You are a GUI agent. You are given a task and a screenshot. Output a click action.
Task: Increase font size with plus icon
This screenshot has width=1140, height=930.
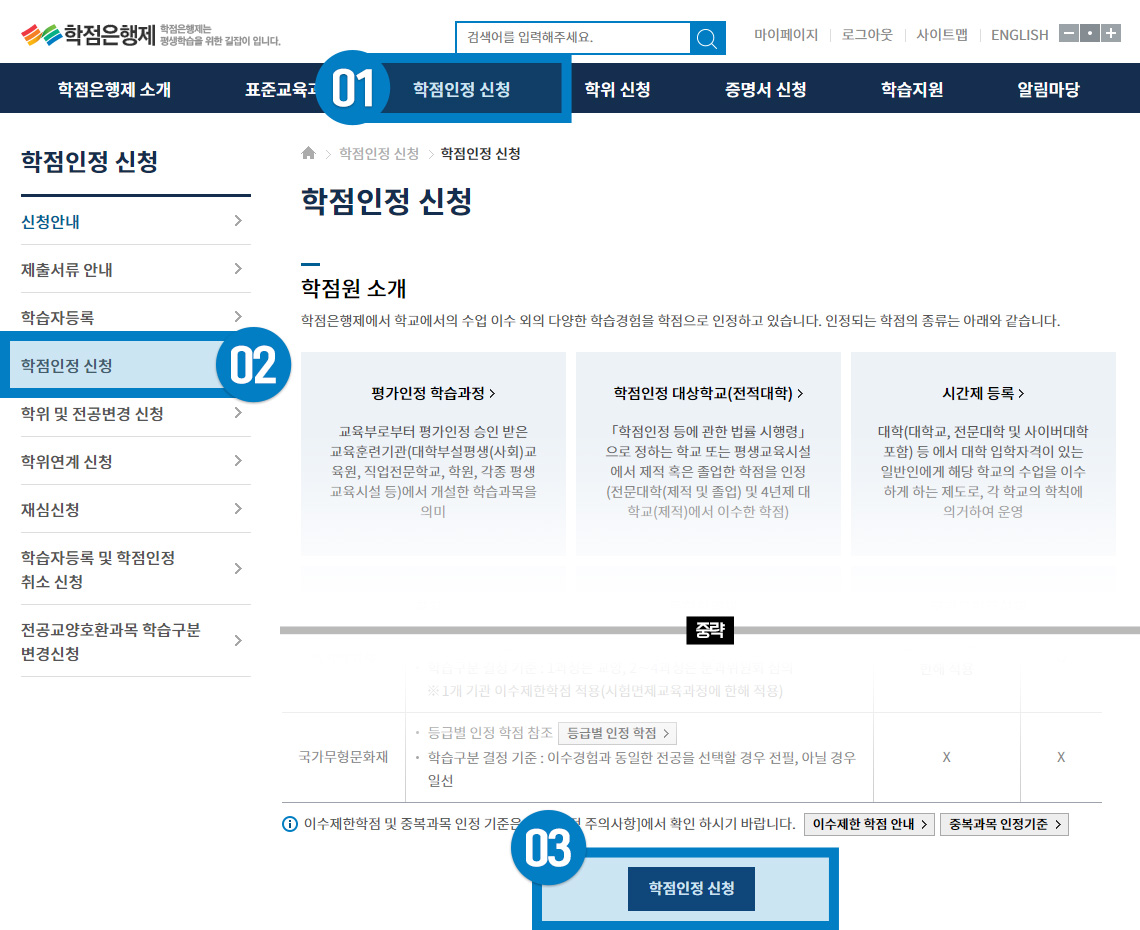1110,33
